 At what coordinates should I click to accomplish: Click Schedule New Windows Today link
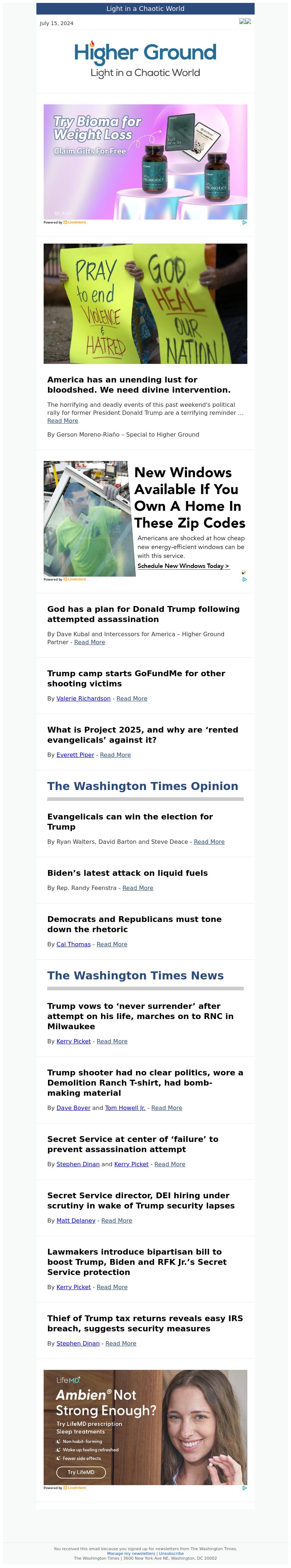[183, 565]
